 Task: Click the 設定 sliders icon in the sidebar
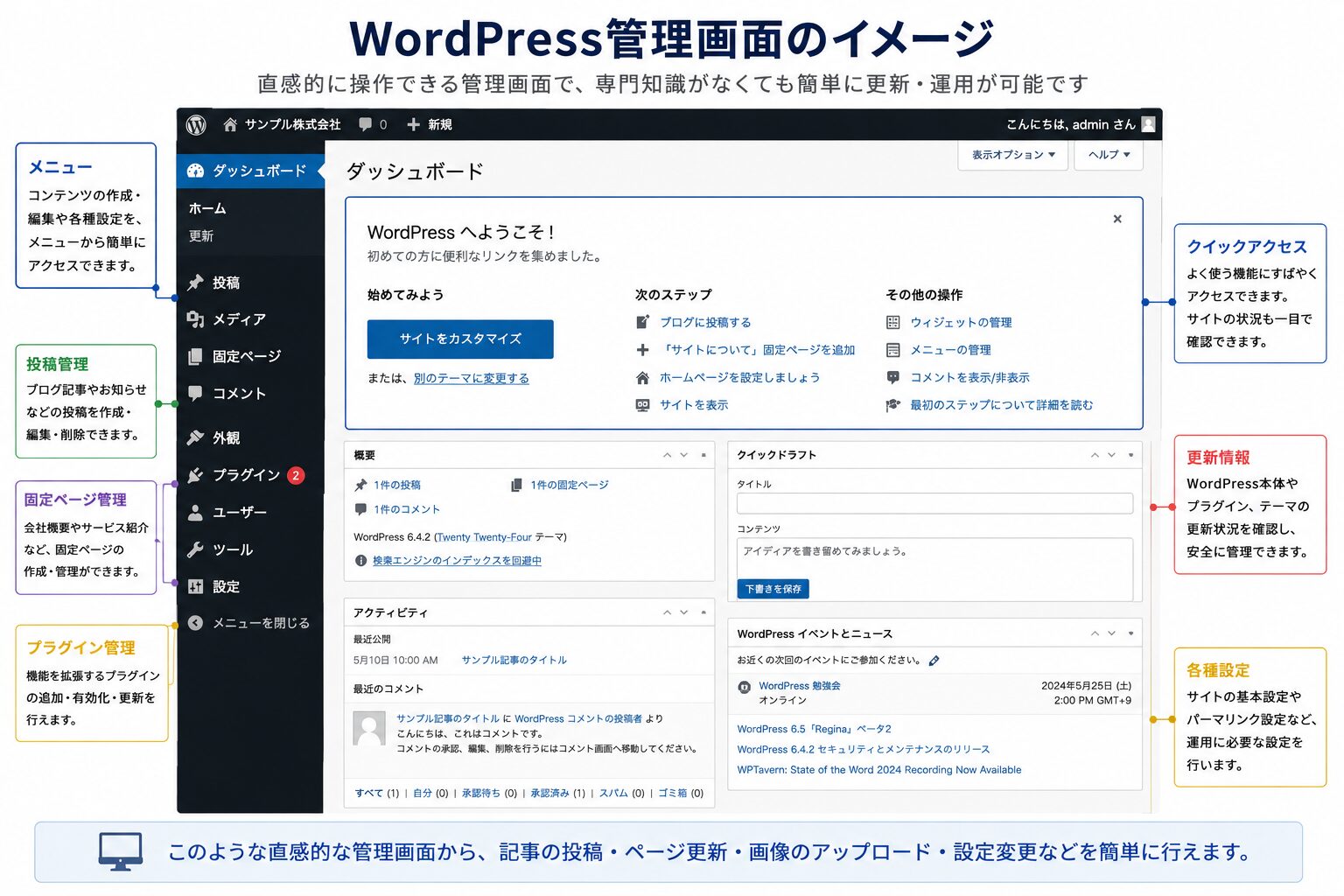tap(195, 586)
